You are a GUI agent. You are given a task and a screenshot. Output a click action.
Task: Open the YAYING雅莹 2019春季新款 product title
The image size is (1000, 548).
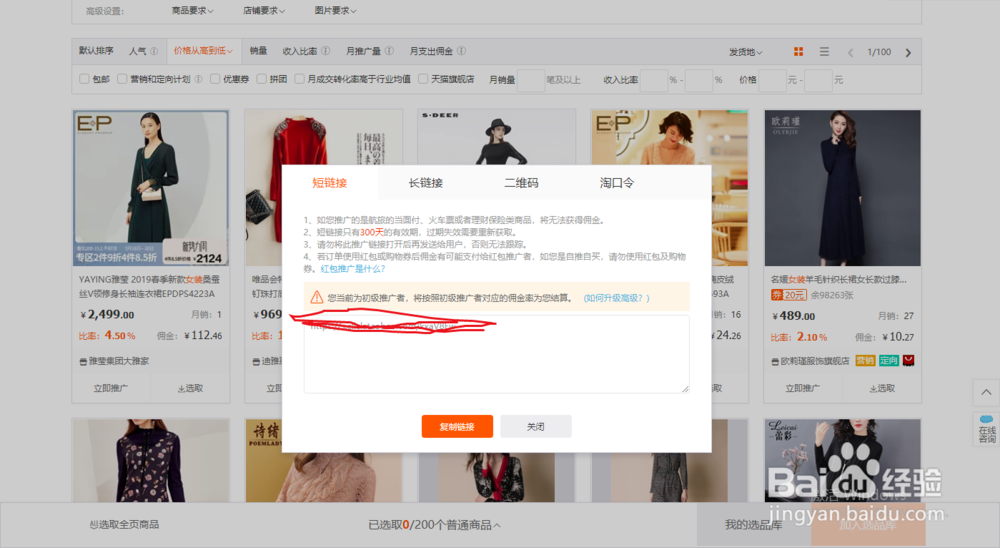pyautogui.click(x=150, y=286)
